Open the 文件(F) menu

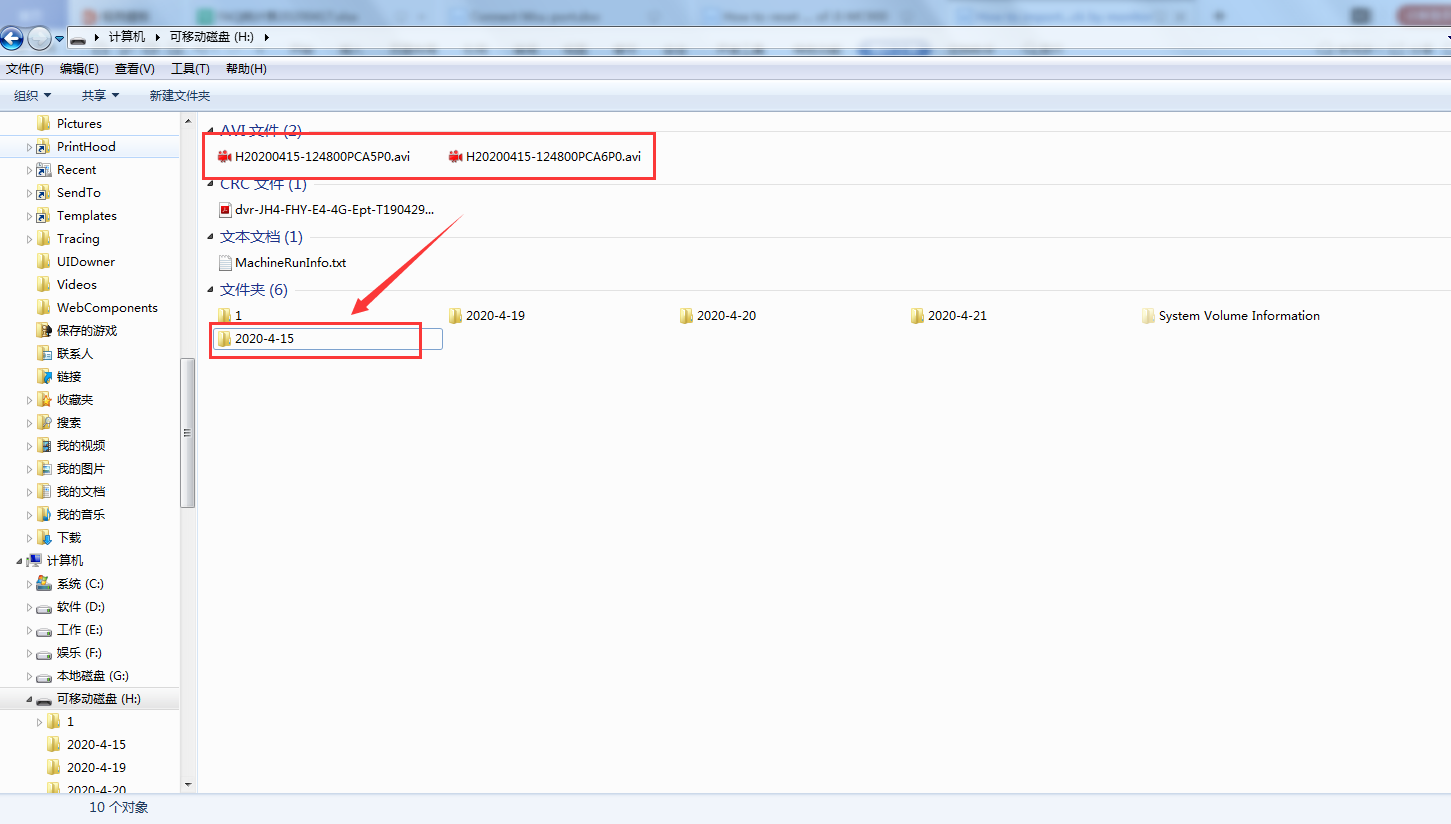pyautogui.click(x=25, y=69)
